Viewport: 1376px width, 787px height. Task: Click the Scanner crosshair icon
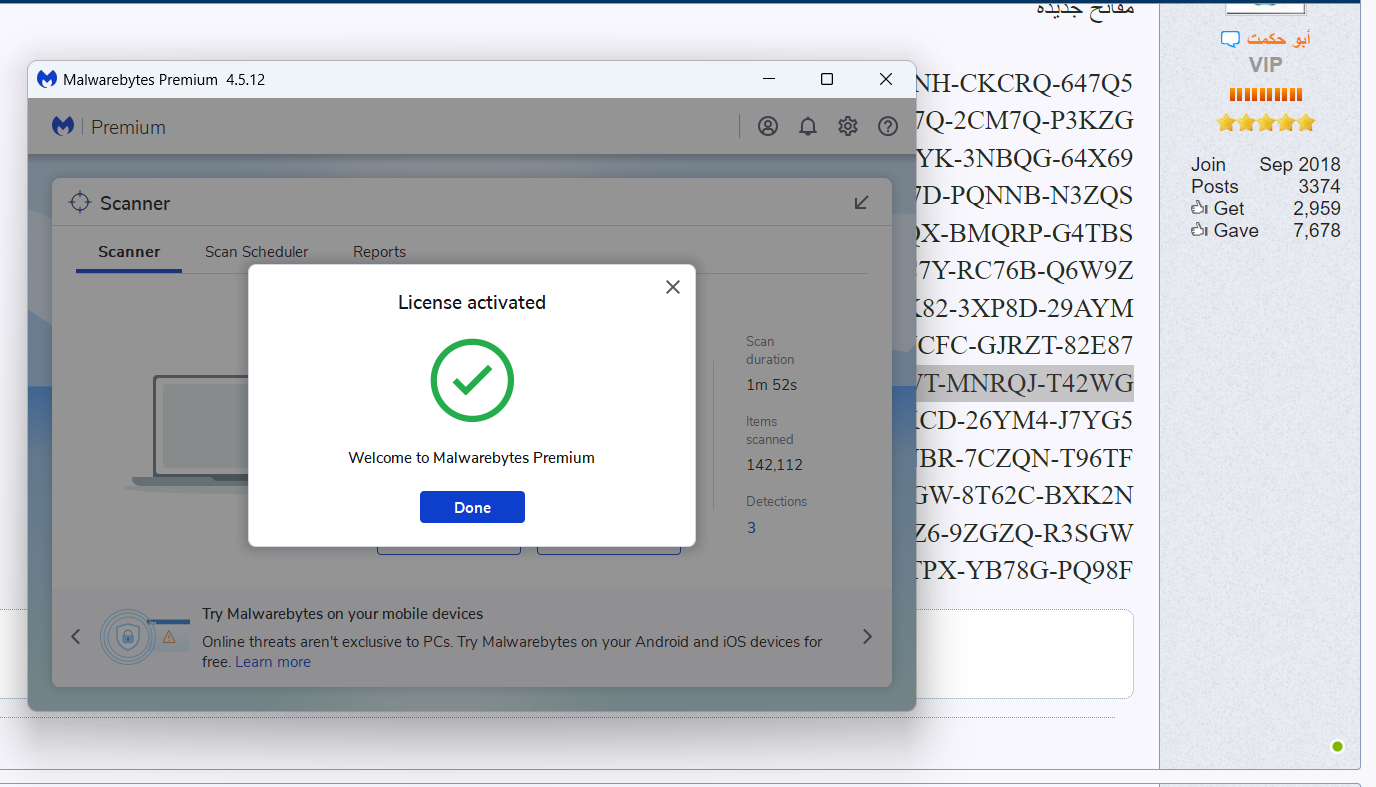[x=80, y=203]
